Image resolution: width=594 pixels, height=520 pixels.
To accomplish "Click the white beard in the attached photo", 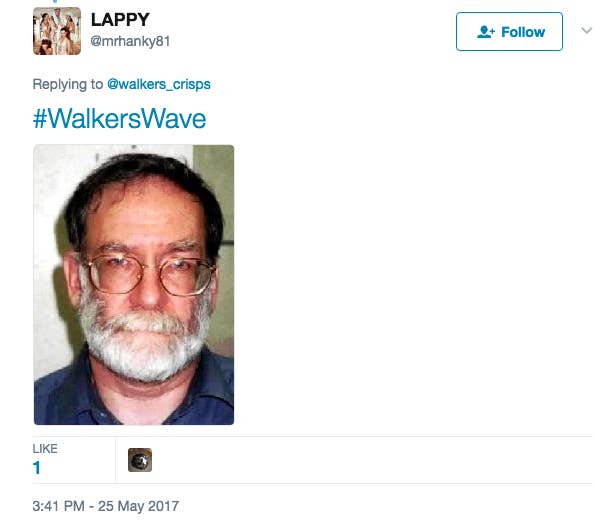I will click(x=144, y=341).
